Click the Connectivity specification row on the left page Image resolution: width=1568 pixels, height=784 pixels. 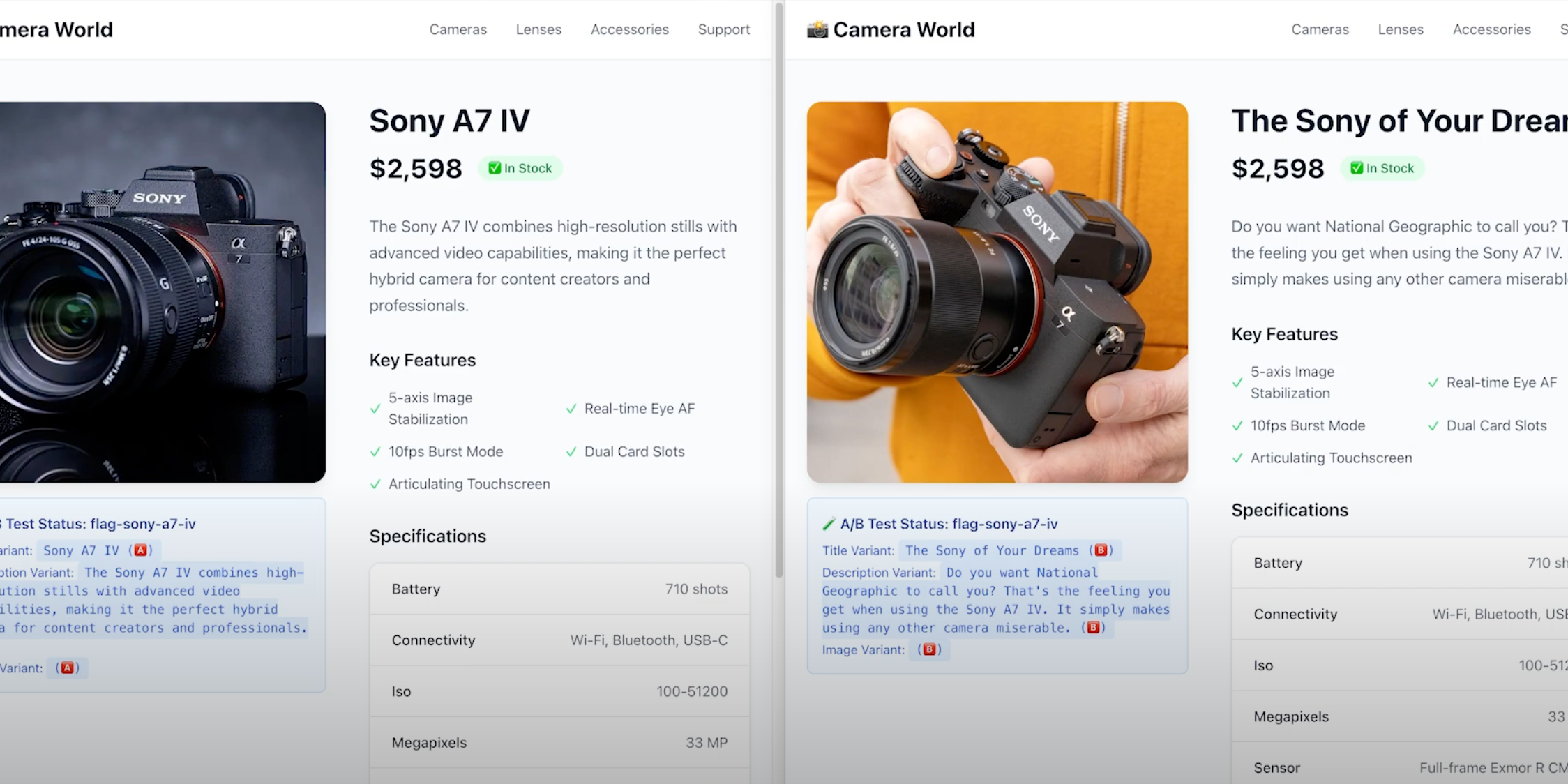tap(559, 640)
